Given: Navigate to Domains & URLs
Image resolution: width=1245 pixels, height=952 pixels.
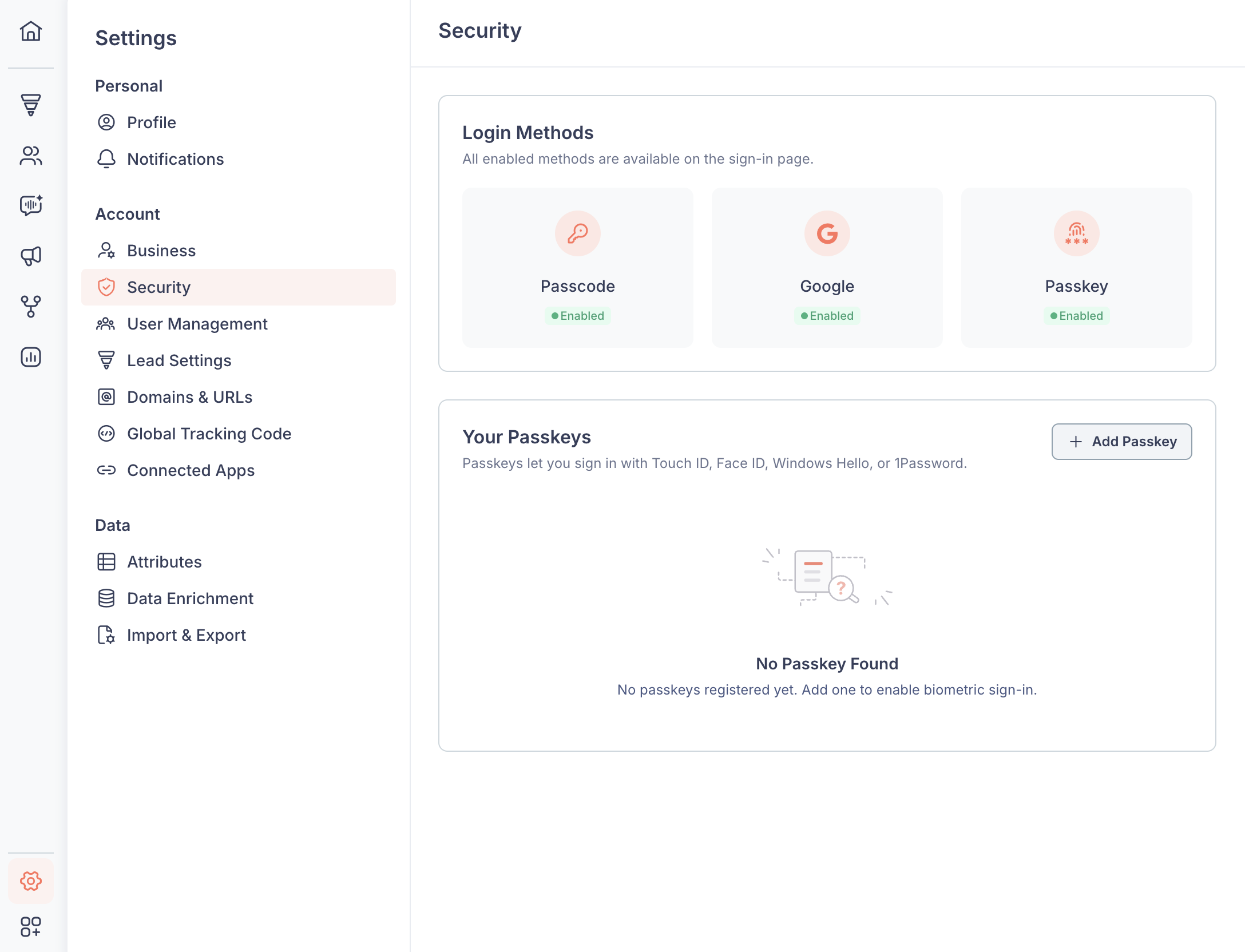Looking at the screenshot, I should click(189, 397).
